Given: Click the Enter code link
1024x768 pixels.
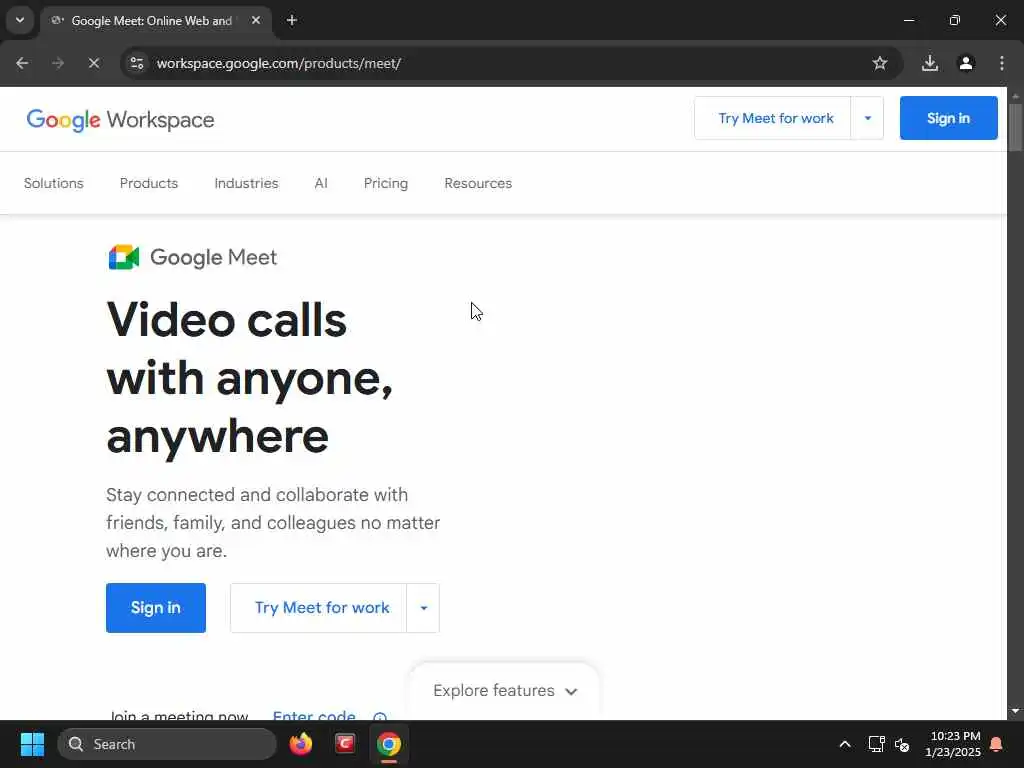Looking at the screenshot, I should (314, 714).
